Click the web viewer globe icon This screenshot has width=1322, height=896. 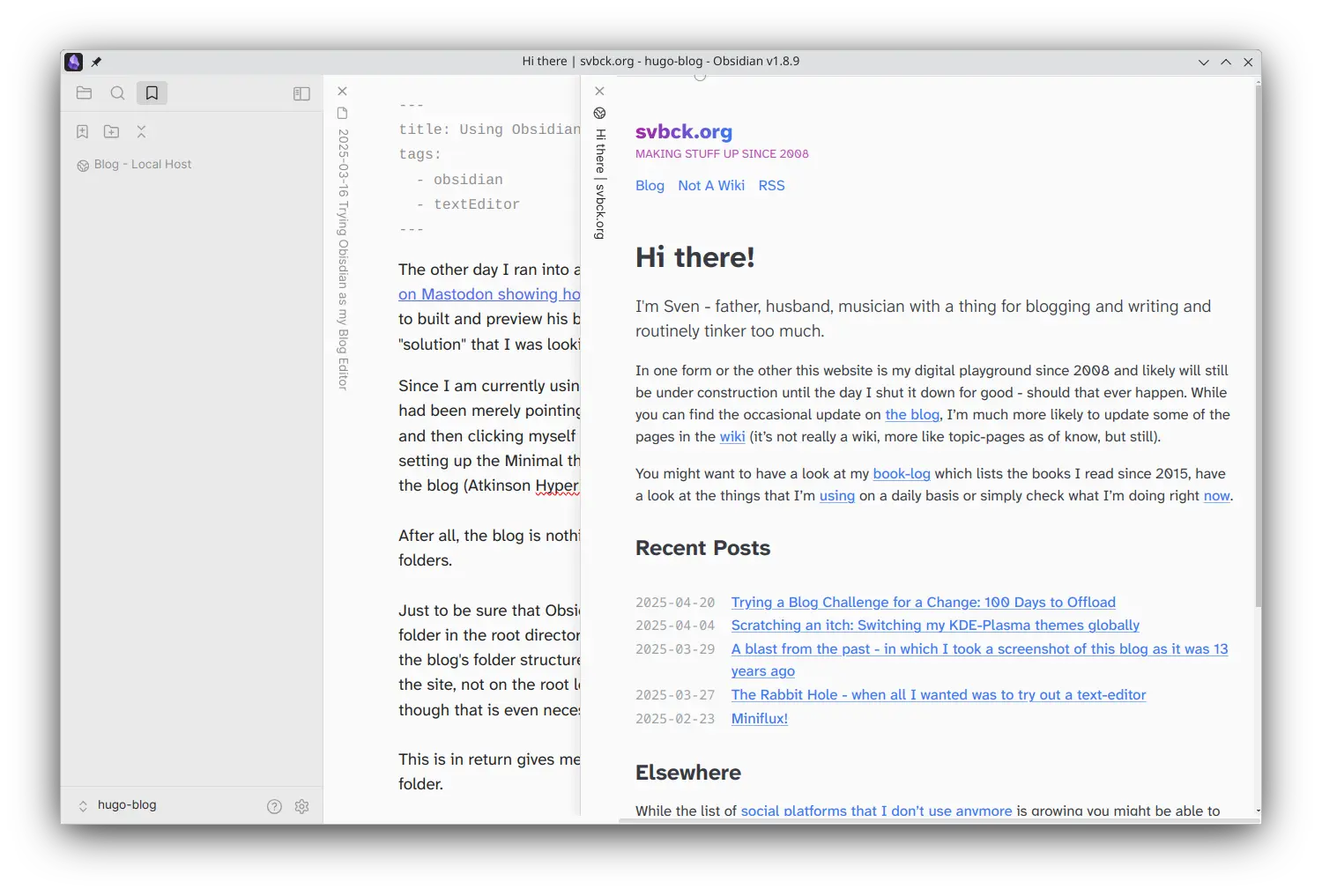(x=600, y=113)
